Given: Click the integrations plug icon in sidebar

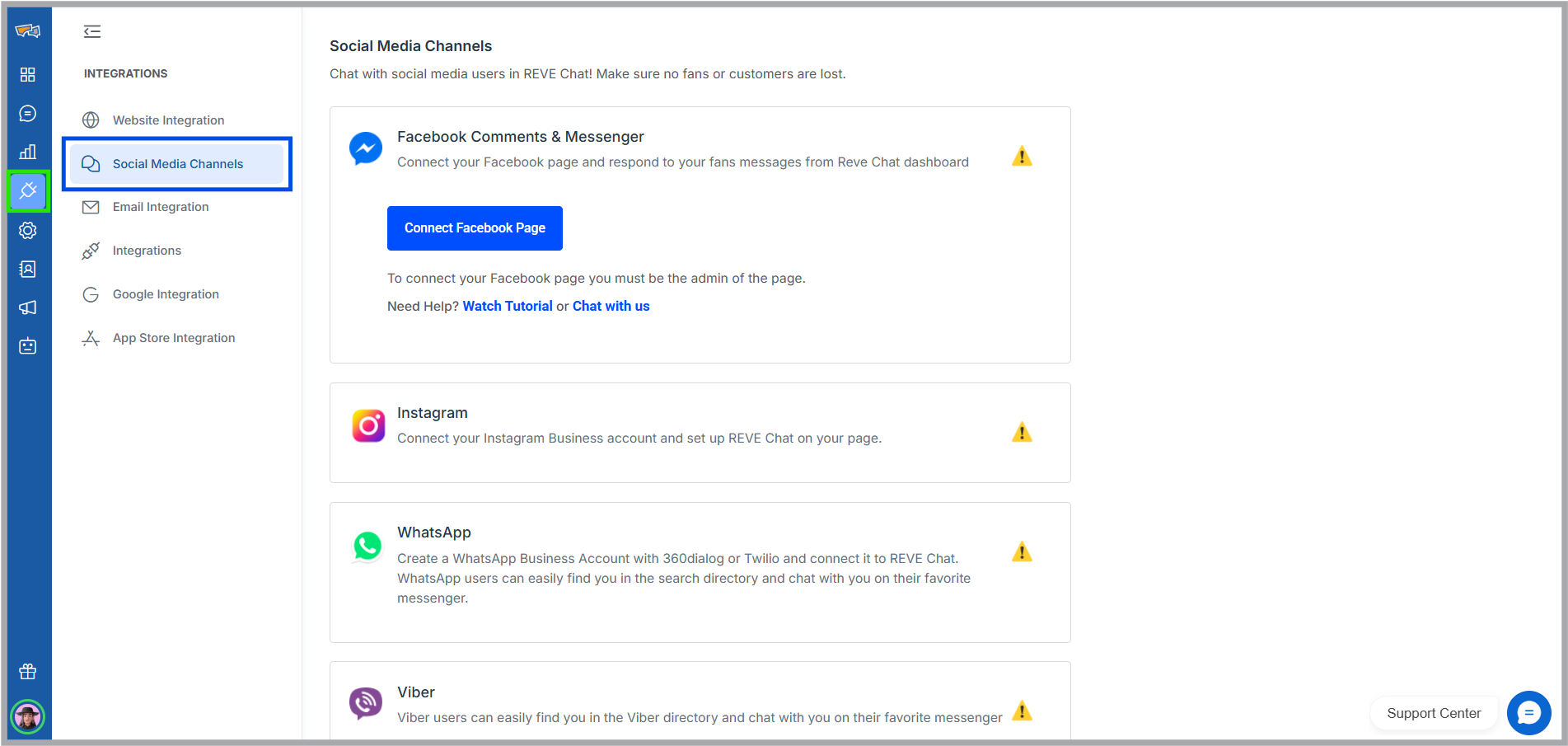Looking at the screenshot, I should tap(28, 191).
